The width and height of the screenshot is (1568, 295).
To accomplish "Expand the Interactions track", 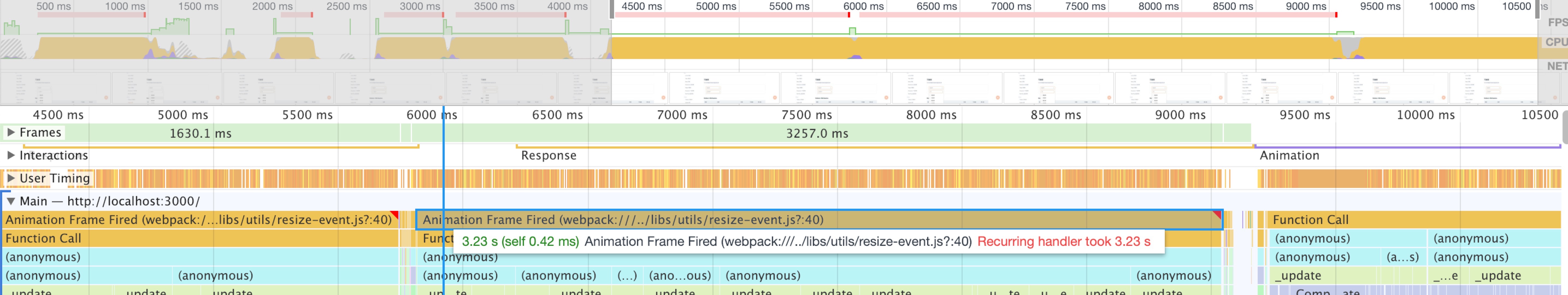I will (10, 155).
